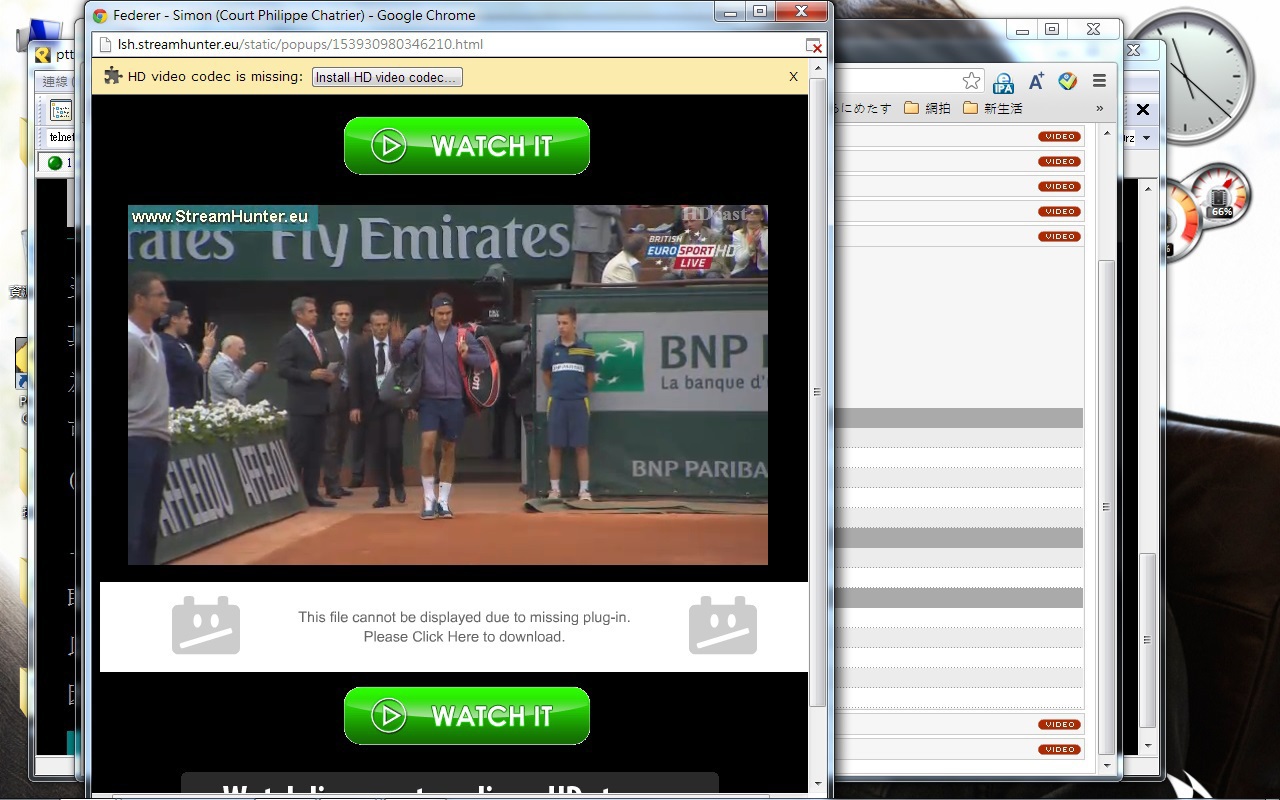Viewport: 1280px width, 800px height.
Task: Open the 新生活 bookmark folder
Action: pyautogui.click(x=993, y=108)
